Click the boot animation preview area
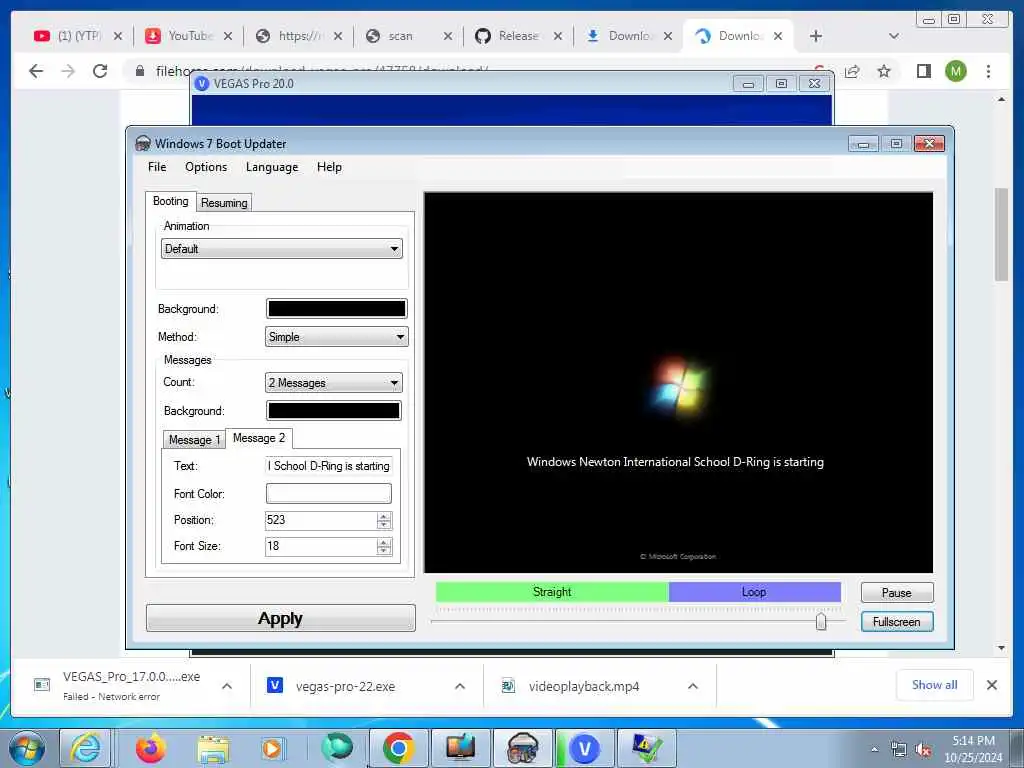The width and height of the screenshot is (1024, 768). (678, 383)
